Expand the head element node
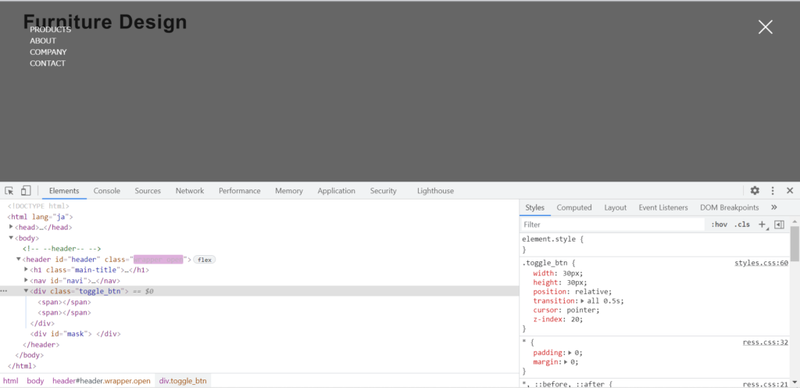 pyautogui.click(x=11, y=227)
